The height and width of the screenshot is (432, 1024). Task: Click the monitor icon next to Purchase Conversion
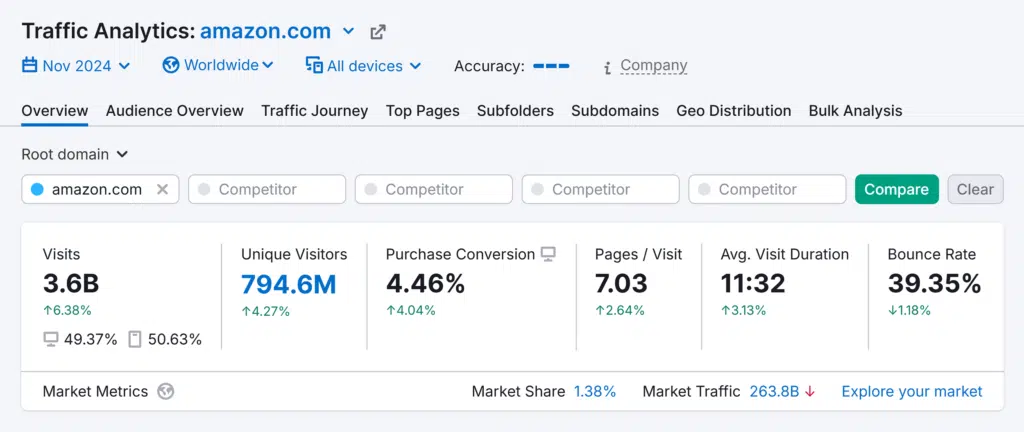tap(548, 254)
